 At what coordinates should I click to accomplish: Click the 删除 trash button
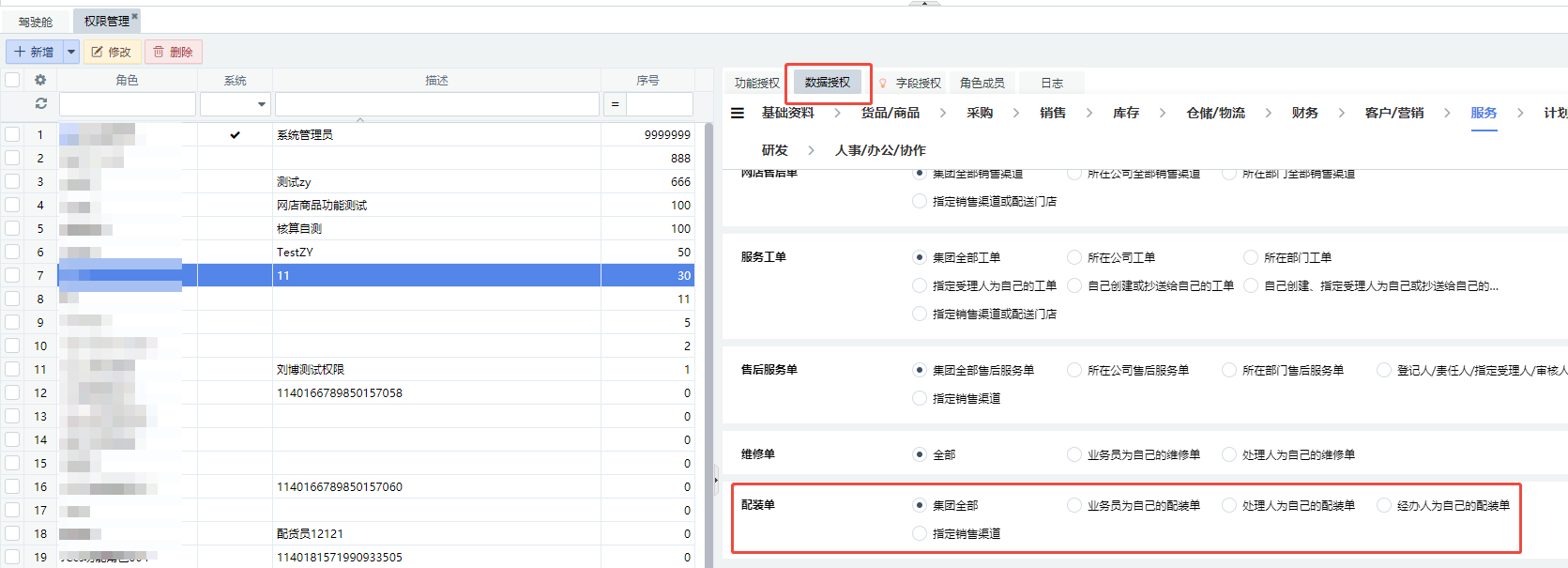click(174, 52)
